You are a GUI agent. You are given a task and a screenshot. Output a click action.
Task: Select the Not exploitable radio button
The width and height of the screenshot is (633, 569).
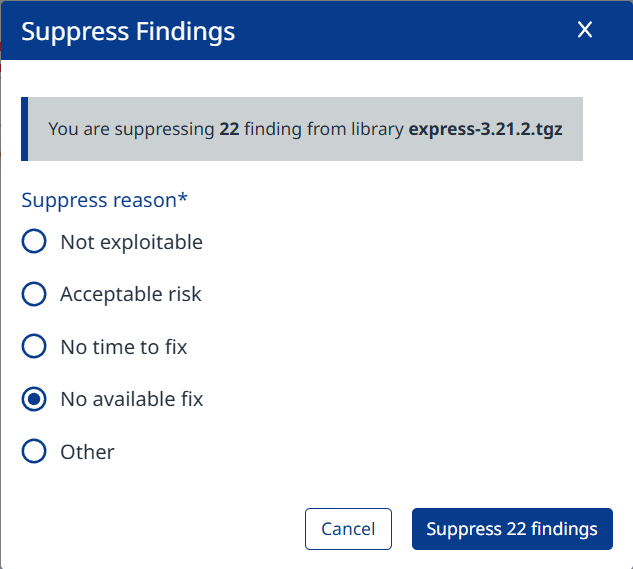coord(34,242)
